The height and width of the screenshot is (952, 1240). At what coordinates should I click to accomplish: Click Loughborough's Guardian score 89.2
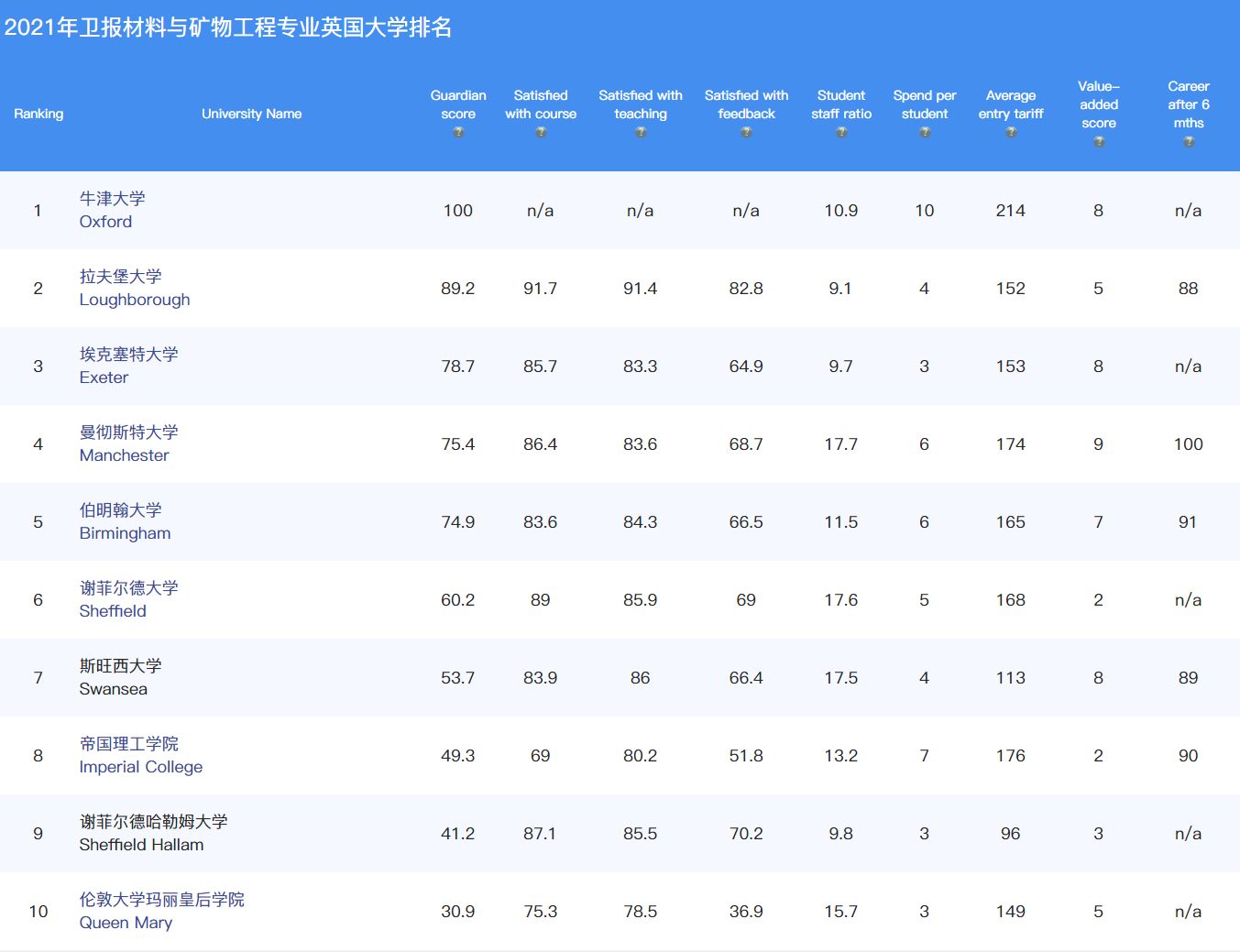point(458,289)
